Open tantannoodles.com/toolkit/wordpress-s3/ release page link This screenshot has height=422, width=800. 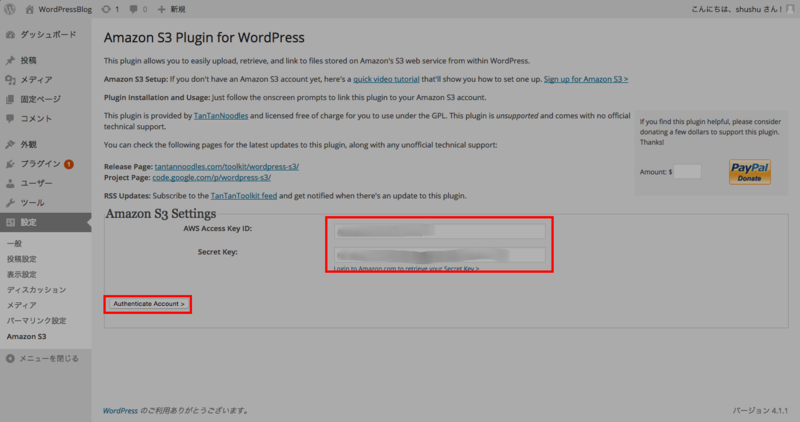(x=227, y=166)
